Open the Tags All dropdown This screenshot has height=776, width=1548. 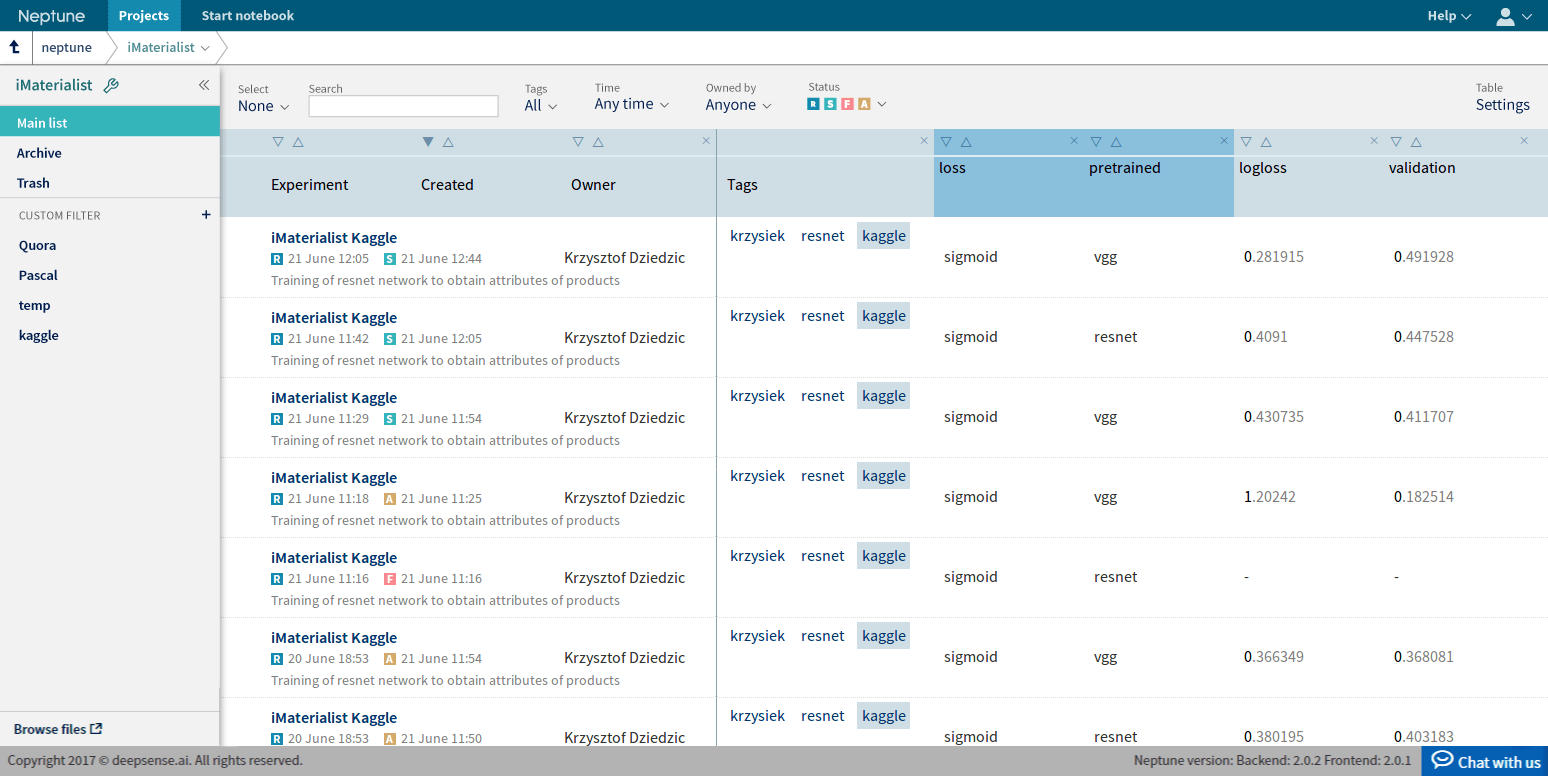coord(541,105)
